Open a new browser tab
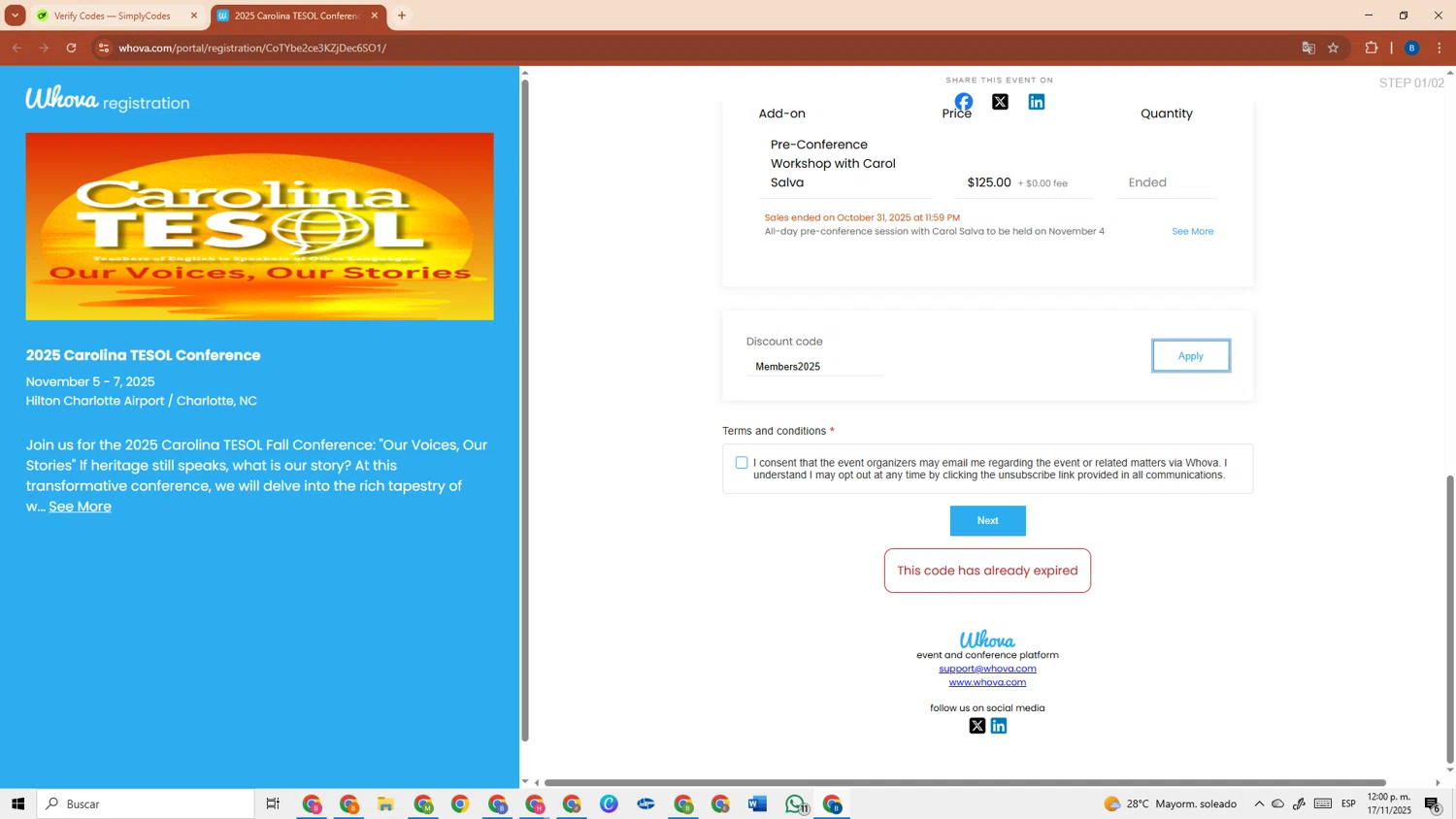This screenshot has height=819, width=1456. [402, 16]
